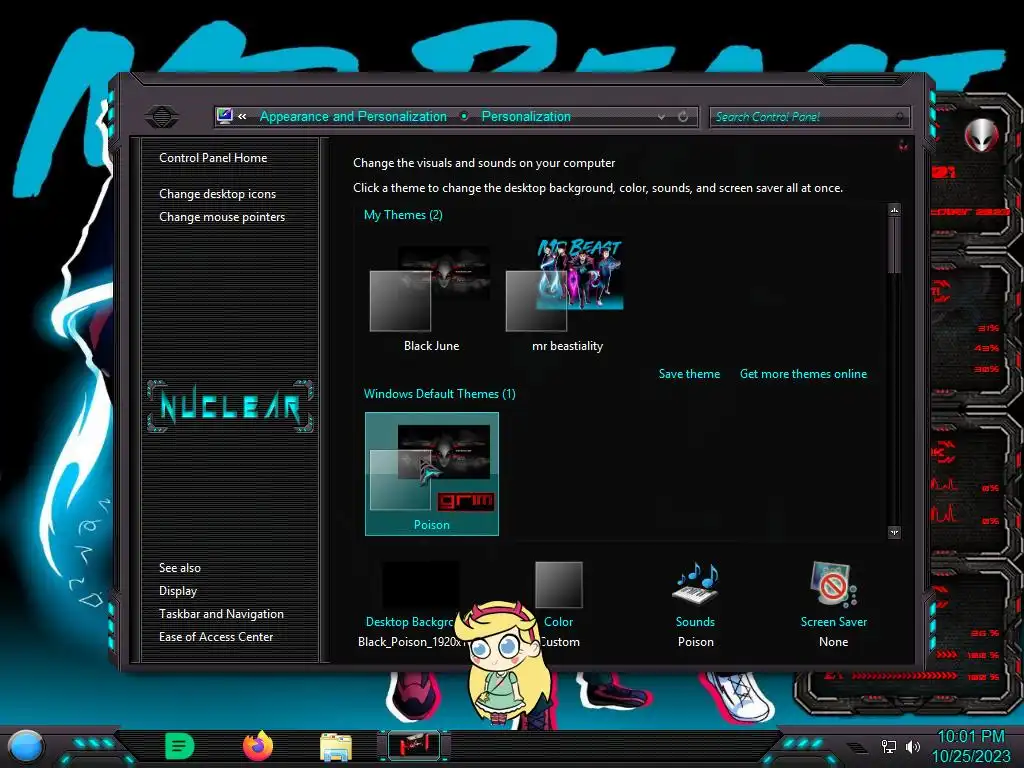This screenshot has height=768, width=1024.
Task: Click the volume speaker tray icon
Action: point(913,746)
